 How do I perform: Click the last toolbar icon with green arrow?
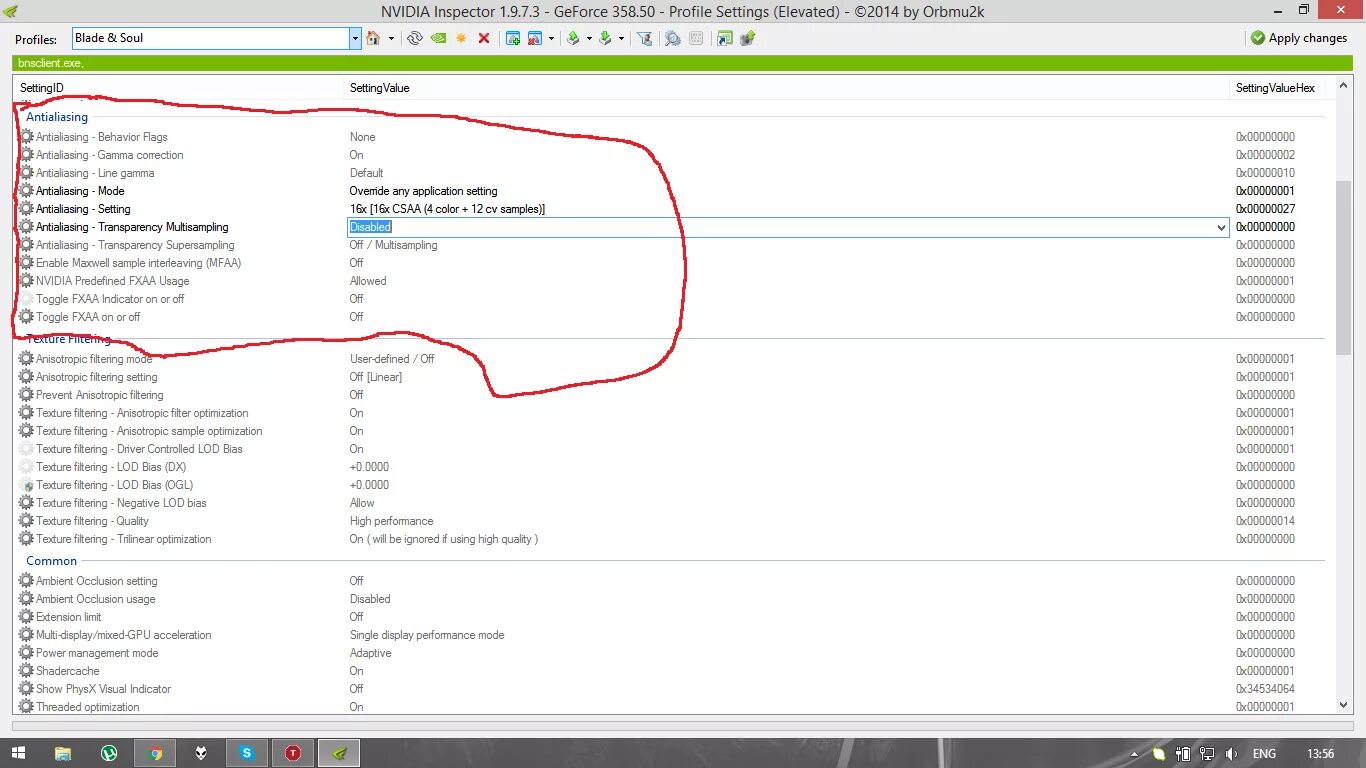pyautogui.click(x=747, y=38)
